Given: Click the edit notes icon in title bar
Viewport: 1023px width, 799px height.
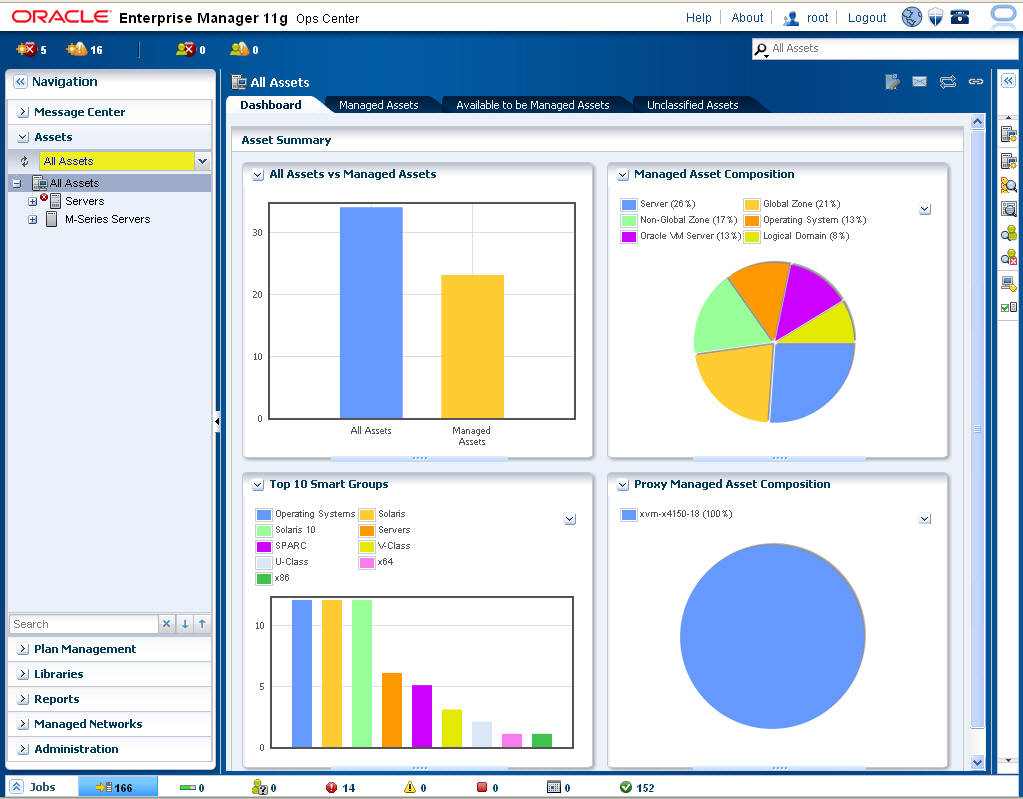Looking at the screenshot, I should [x=892, y=82].
